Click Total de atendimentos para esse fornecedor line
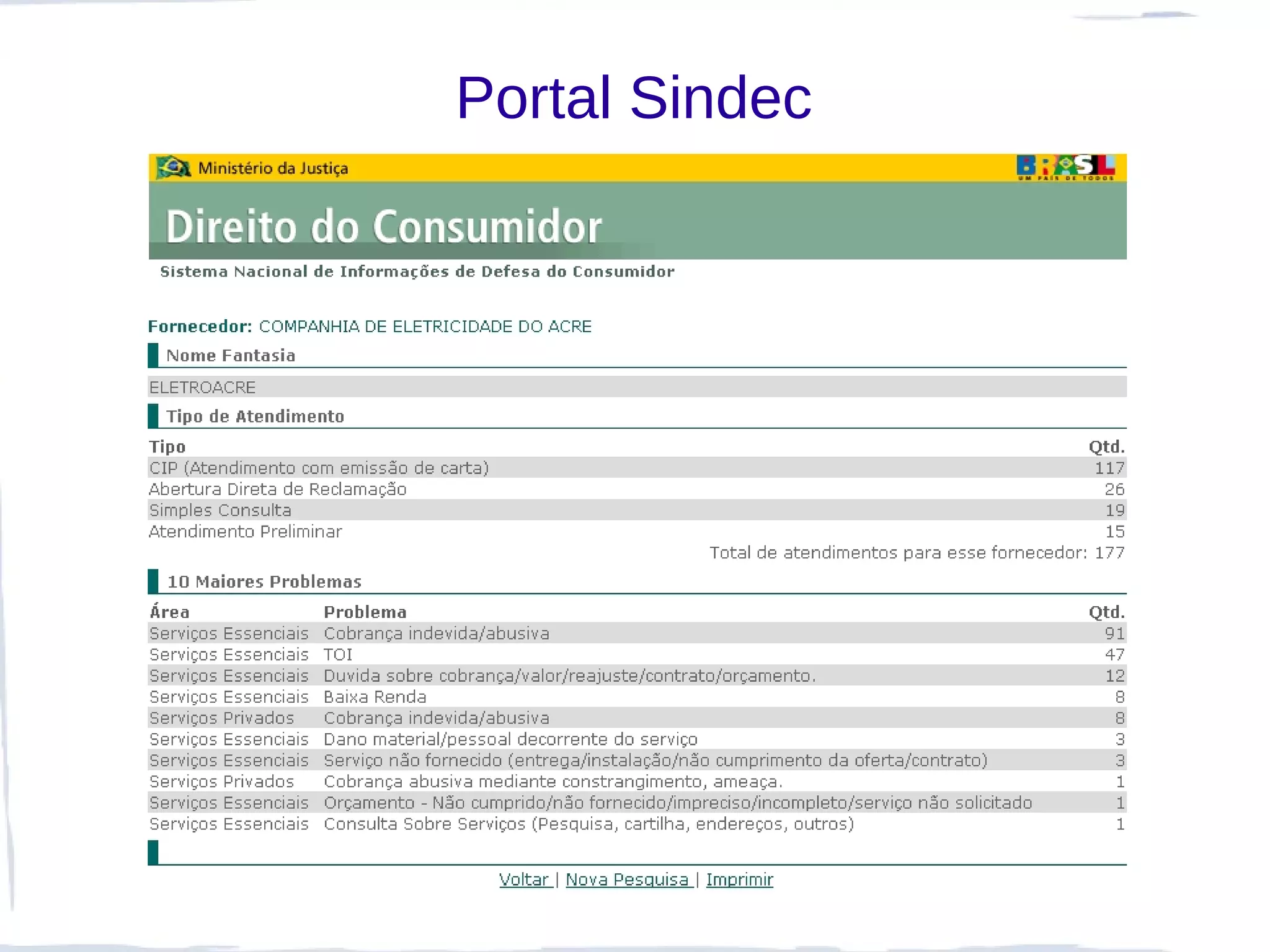This screenshot has height=952, width=1270. coord(917,552)
